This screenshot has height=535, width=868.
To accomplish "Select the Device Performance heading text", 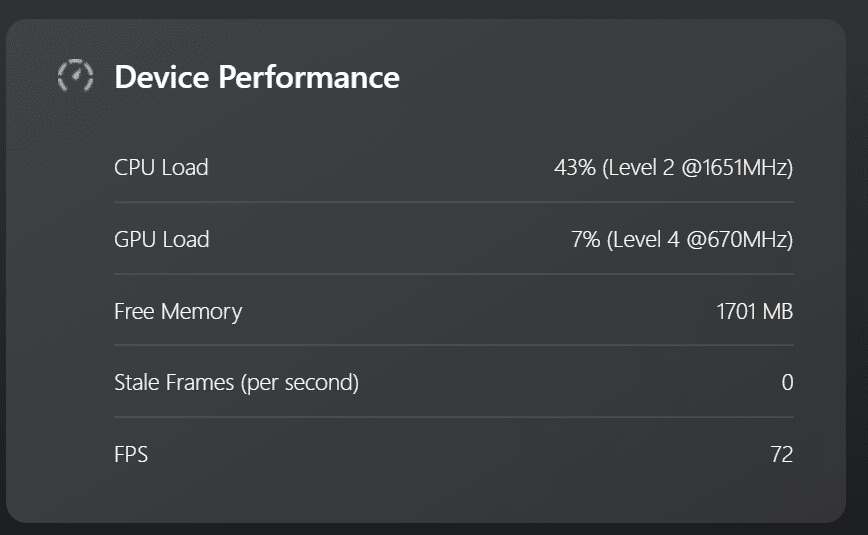I will (257, 77).
